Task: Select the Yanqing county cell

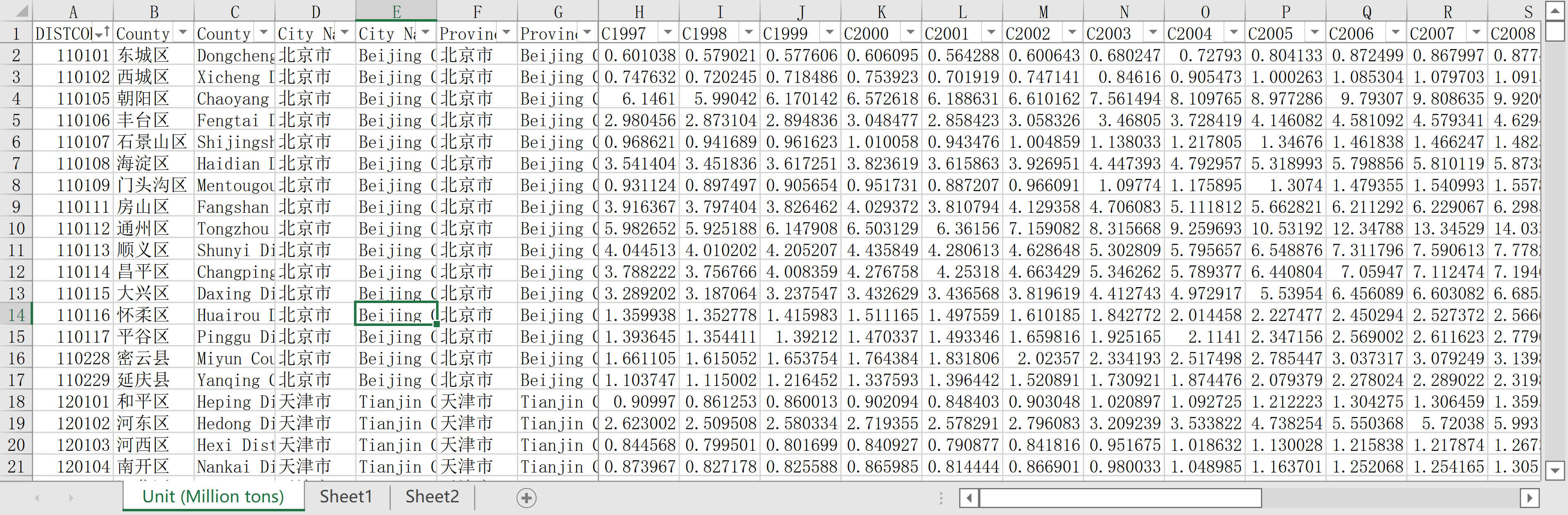Action: 235,380
